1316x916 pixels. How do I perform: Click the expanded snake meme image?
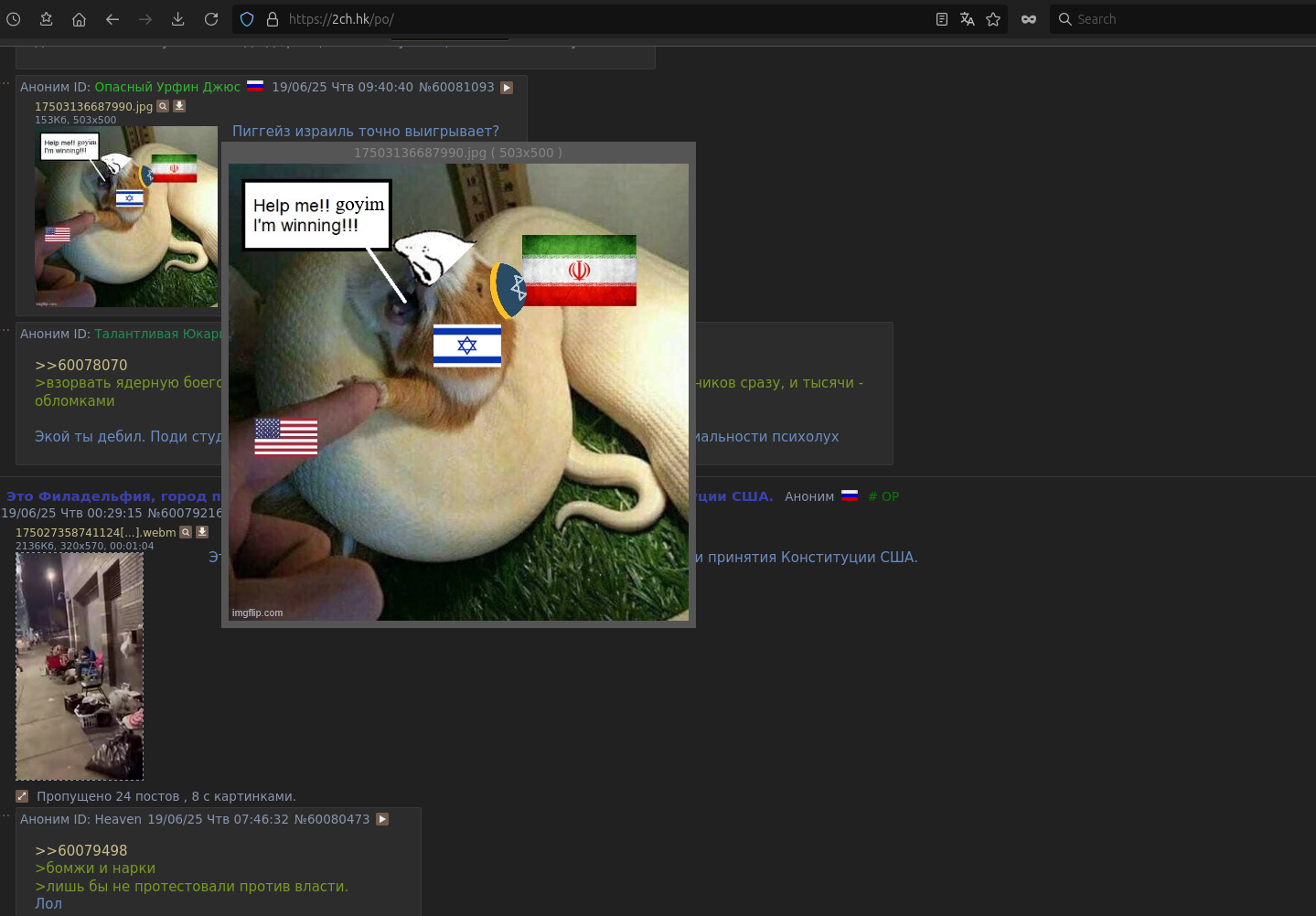pyautogui.click(x=458, y=392)
